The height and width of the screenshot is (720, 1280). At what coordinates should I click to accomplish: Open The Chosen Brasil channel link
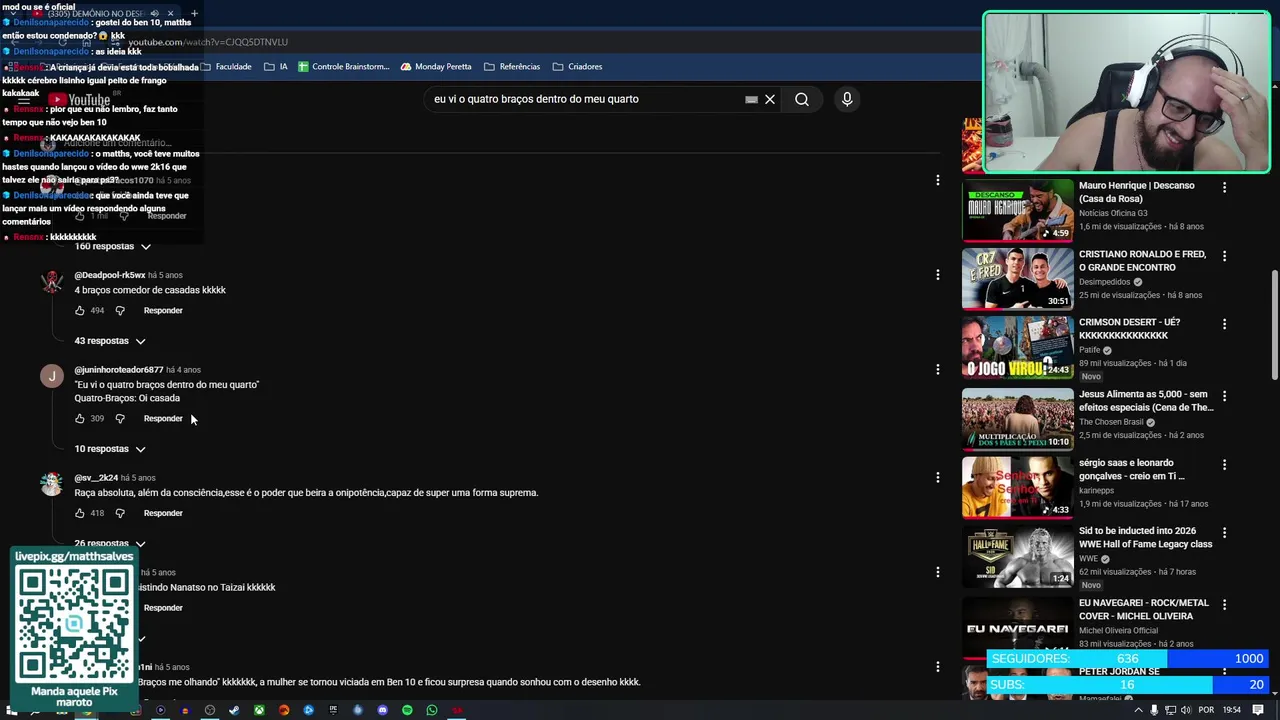pyautogui.click(x=1111, y=422)
